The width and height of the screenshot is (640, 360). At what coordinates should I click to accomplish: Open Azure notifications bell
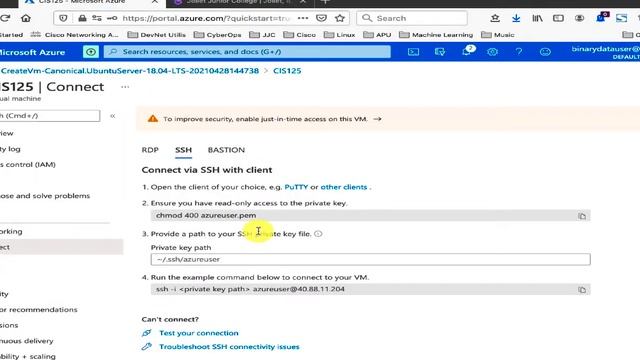click(x=467, y=51)
